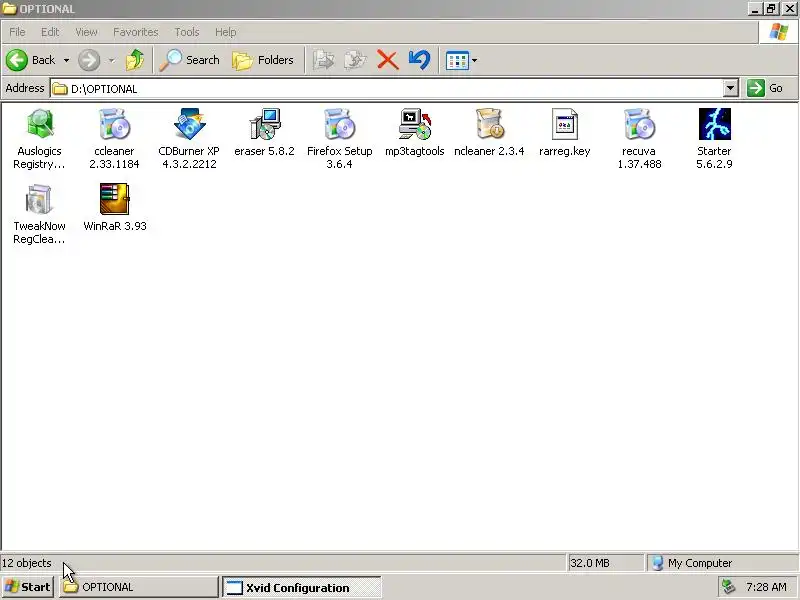Click the blue Undo arrow icon
800x600 pixels.
tap(419, 60)
